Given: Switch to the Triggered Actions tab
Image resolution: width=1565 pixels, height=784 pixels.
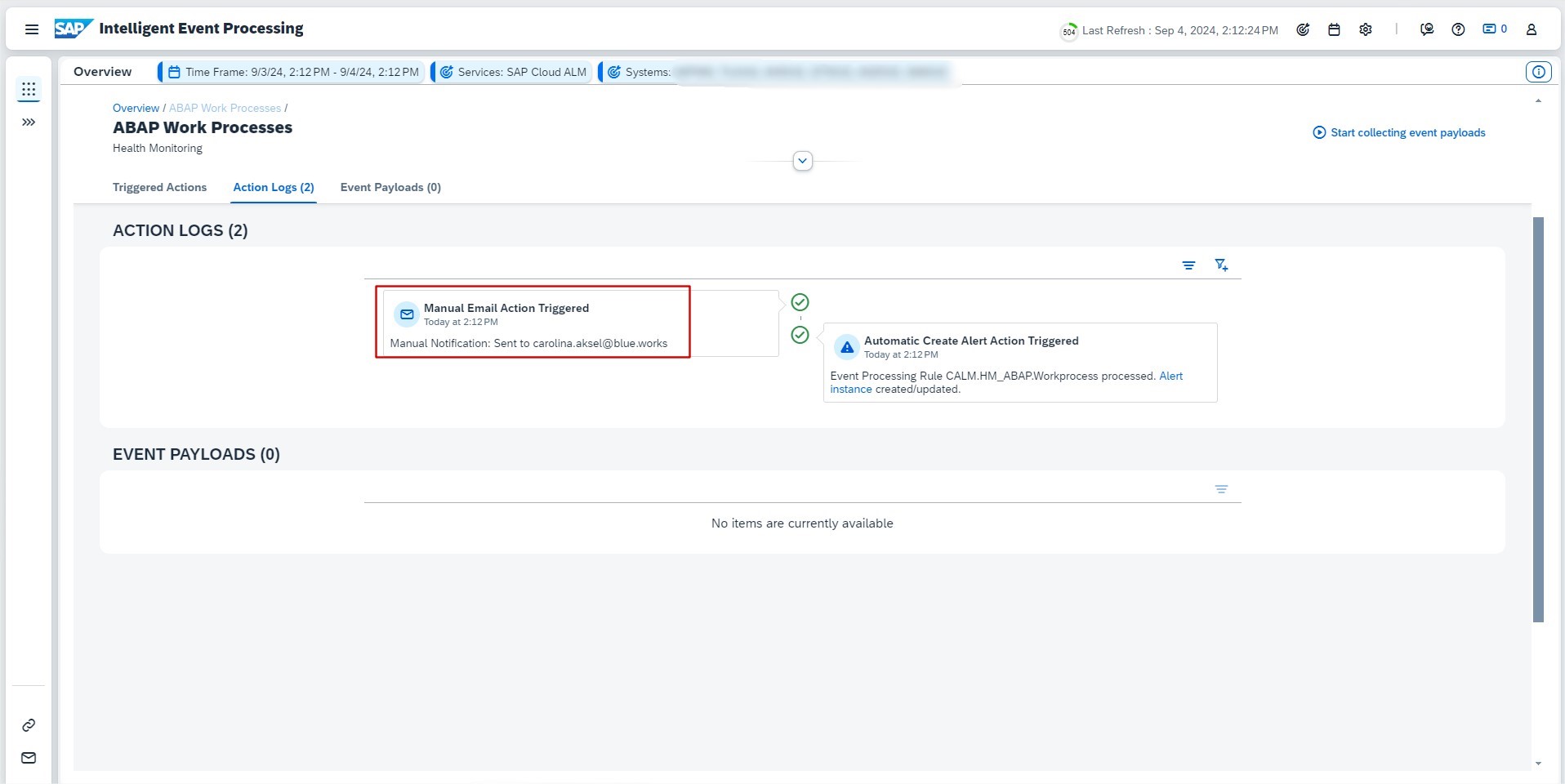Looking at the screenshot, I should point(159,187).
